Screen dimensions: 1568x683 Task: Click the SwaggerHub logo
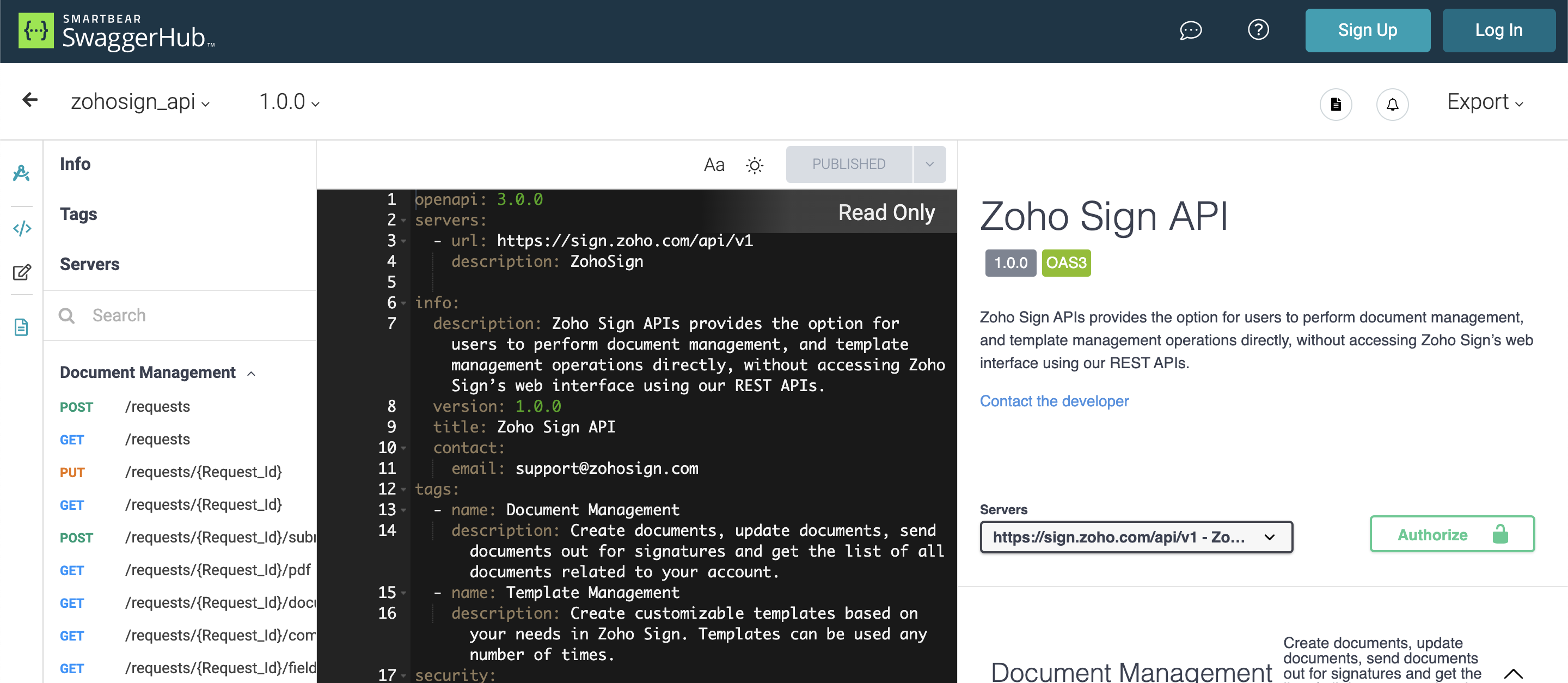117,31
